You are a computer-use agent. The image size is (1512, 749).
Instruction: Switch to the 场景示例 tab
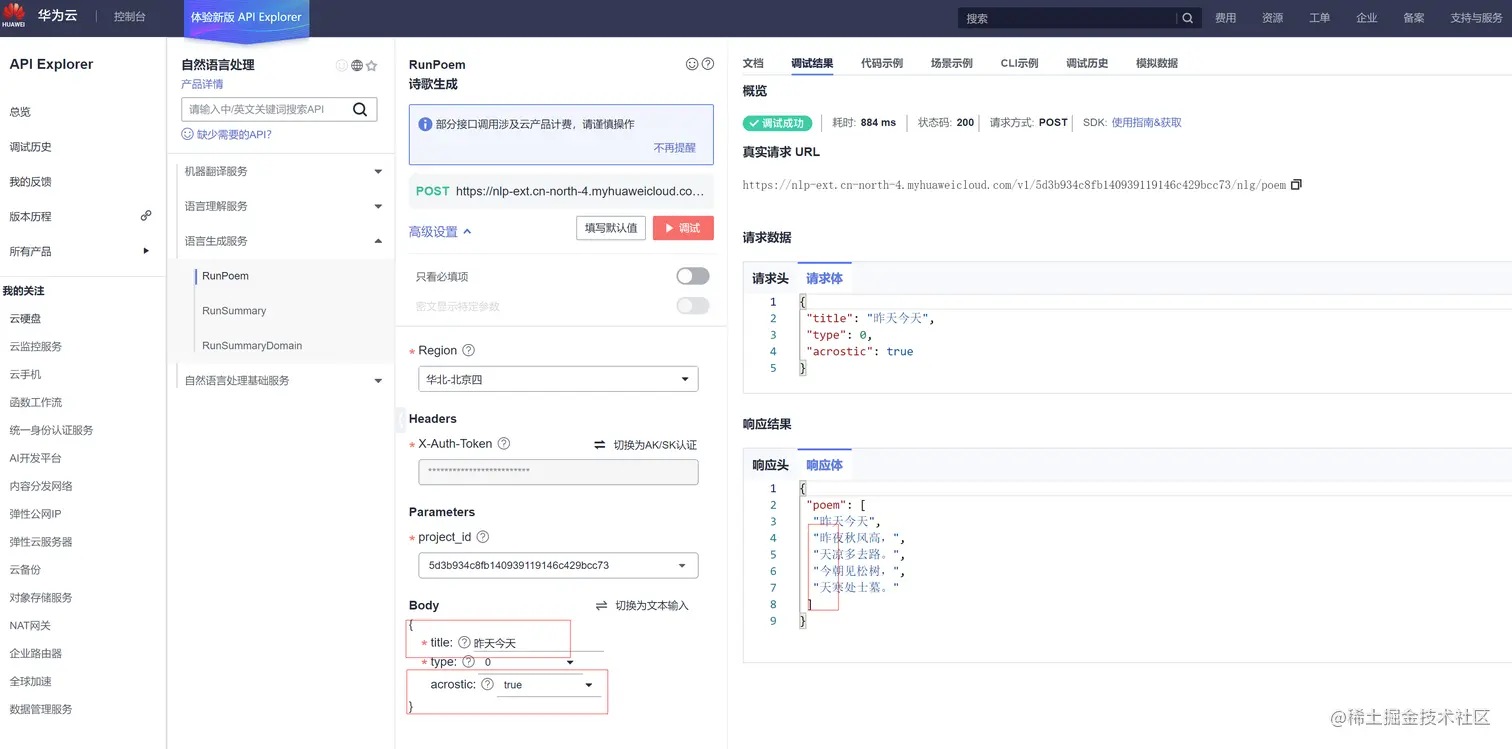(952, 63)
